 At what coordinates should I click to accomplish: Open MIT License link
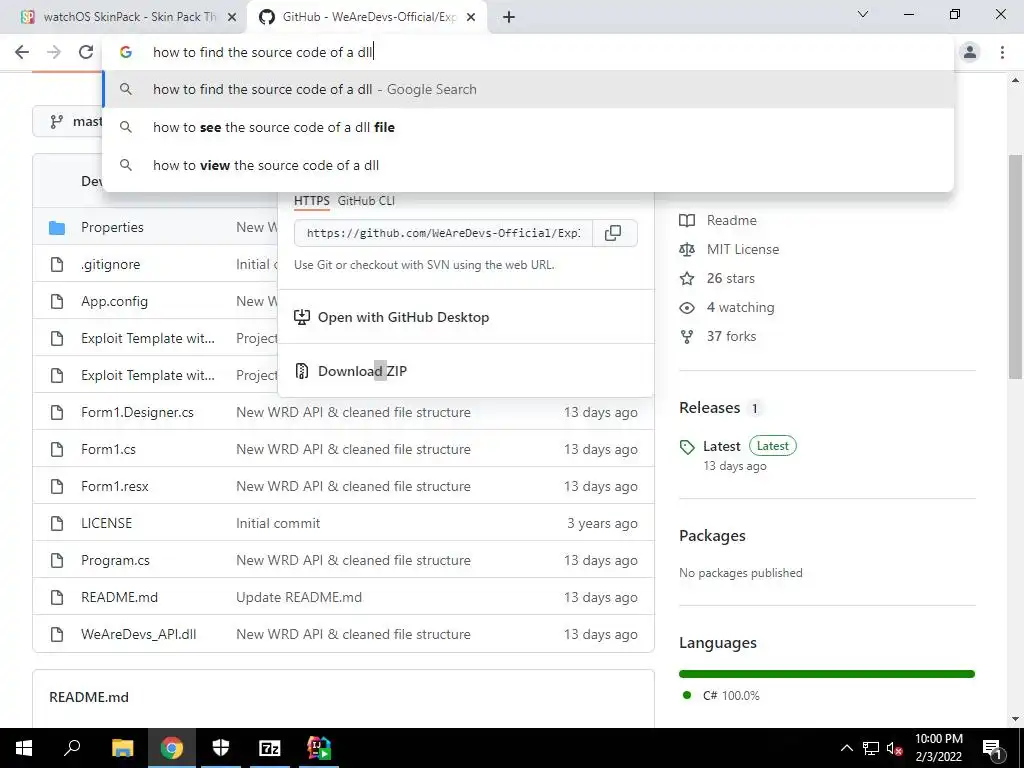[743, 249]
